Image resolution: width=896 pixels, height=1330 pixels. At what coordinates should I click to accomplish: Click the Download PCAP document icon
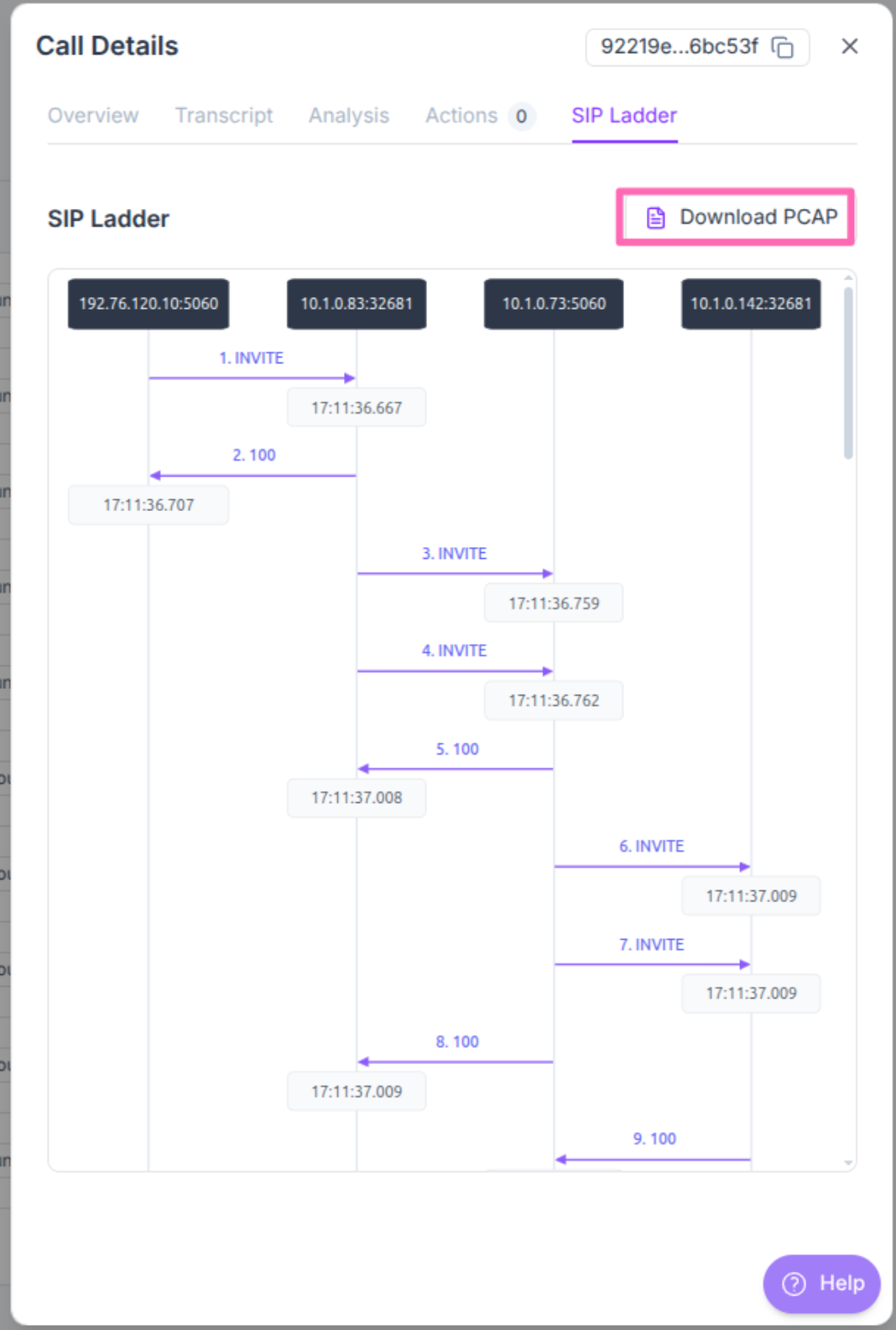pos(655,218)
